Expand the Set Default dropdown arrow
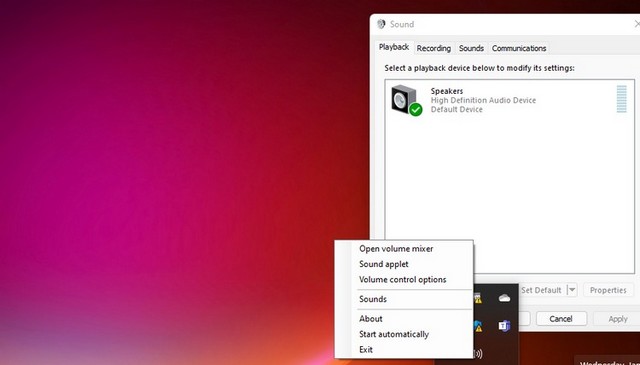The width and height of the screenshot is (640, 365). click(572, 290)
